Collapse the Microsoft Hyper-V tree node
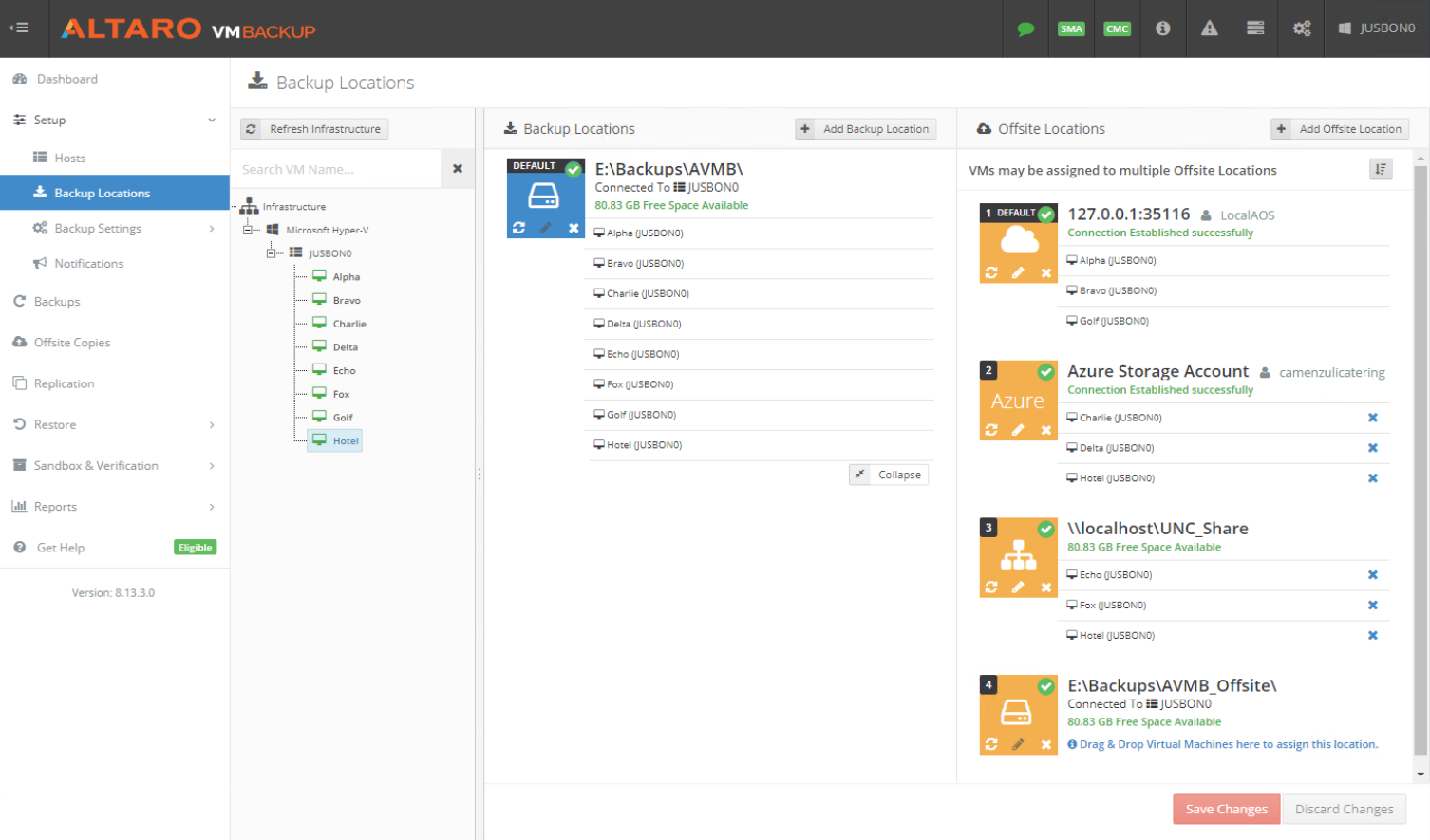The height and width of the screenshot is (840, 1430). [x=249, y=230]
